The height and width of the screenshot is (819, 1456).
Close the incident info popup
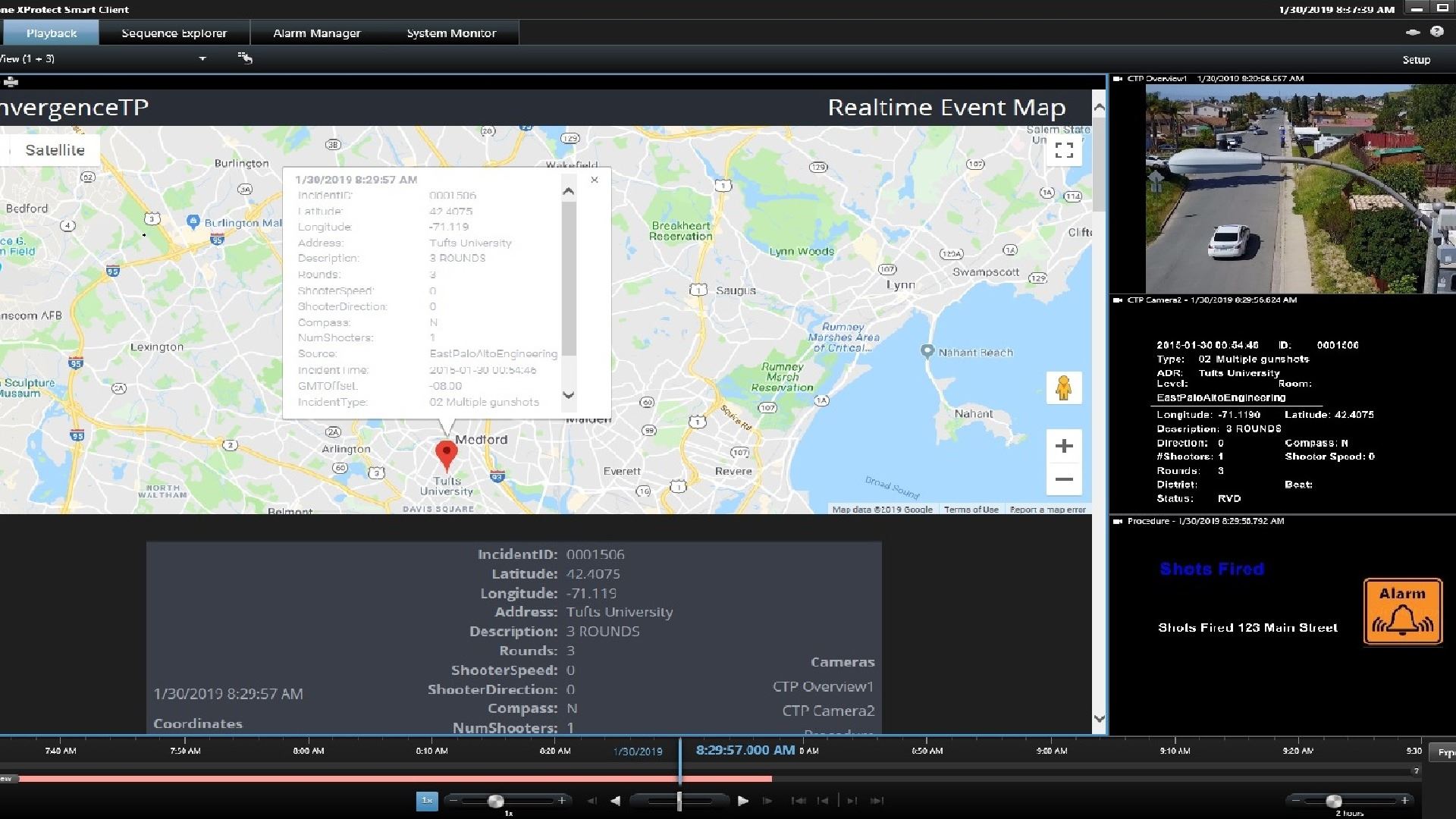click(x=595, y=180)
